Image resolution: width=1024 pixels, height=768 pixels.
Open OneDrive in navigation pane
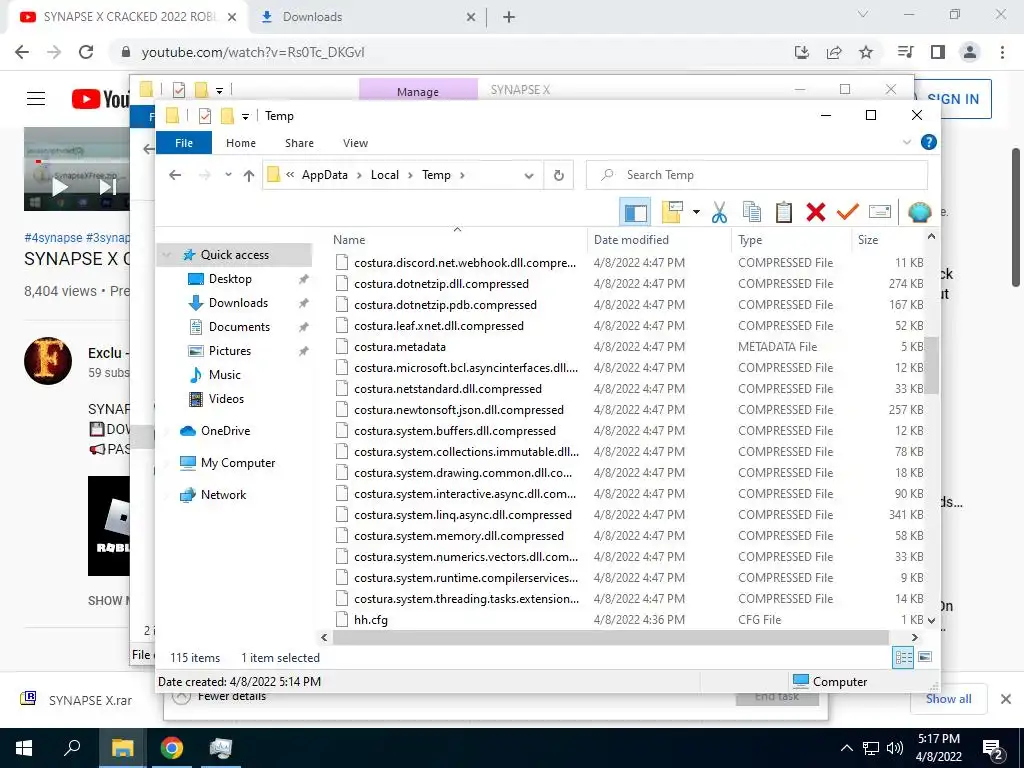pyautogui.click(x=225, y=430)
